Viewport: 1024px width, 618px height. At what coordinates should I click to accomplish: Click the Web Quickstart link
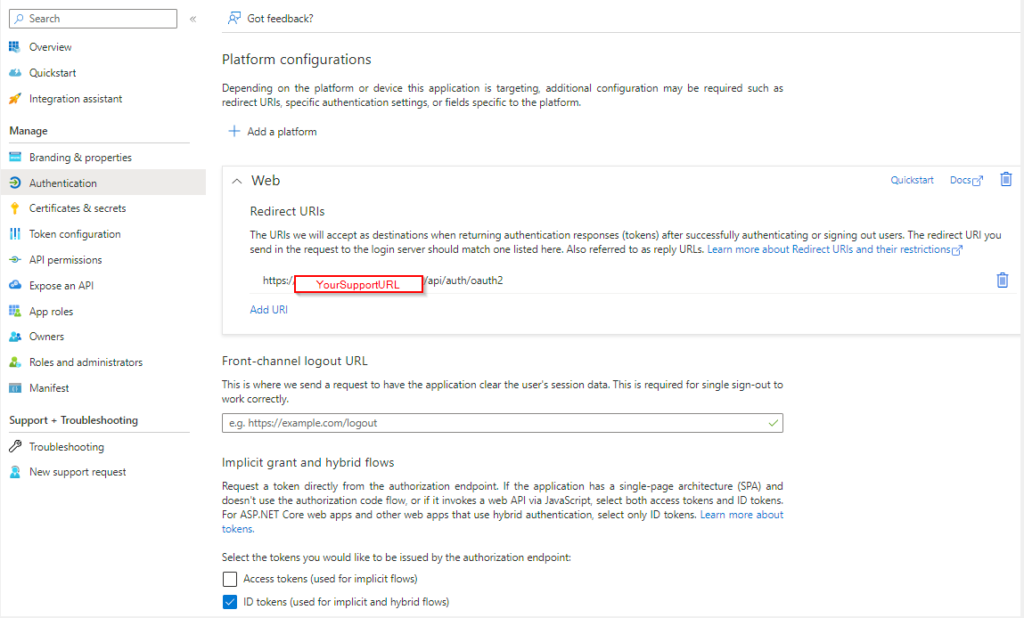click(912, 180)
